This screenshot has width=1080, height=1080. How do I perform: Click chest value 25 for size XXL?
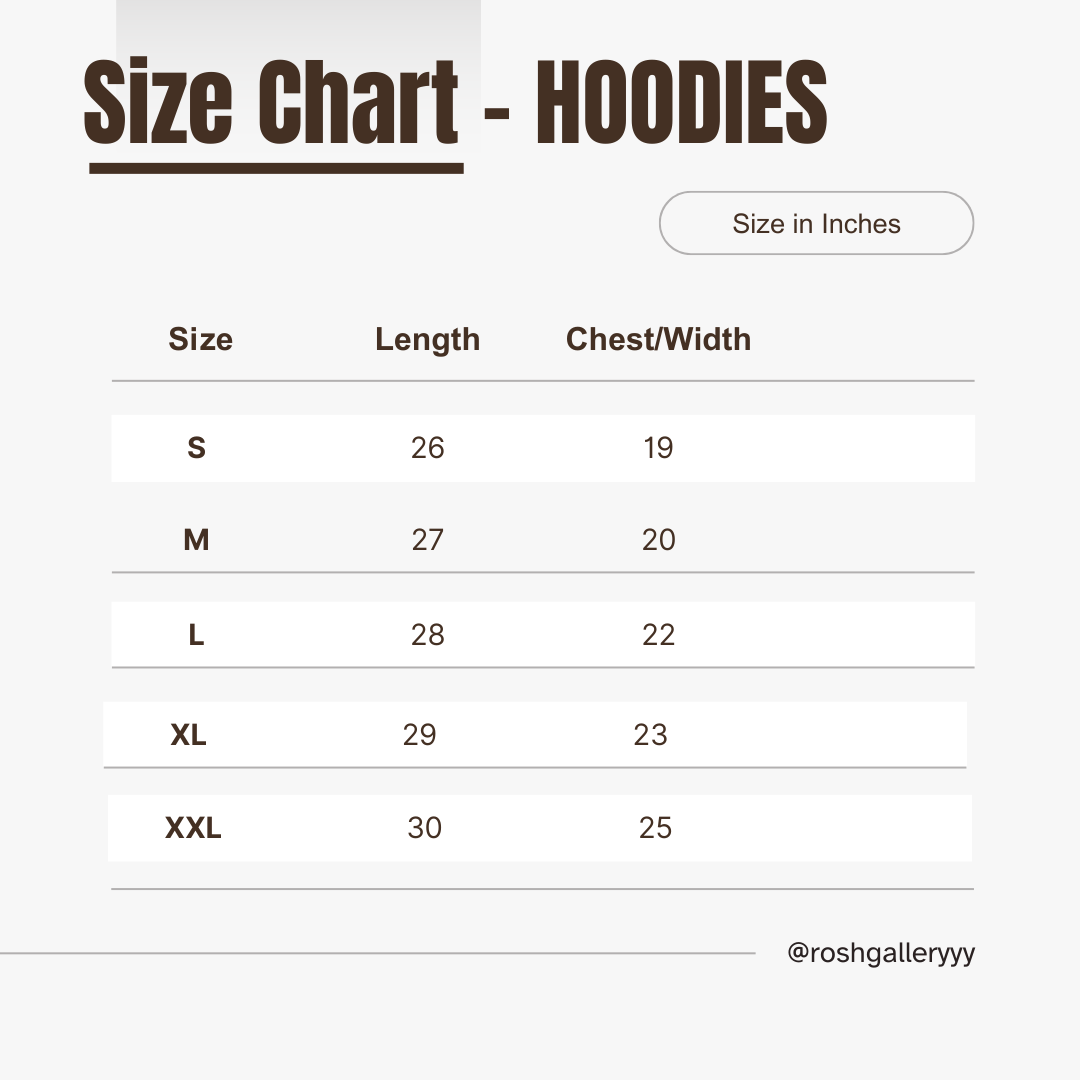[655, 828]
